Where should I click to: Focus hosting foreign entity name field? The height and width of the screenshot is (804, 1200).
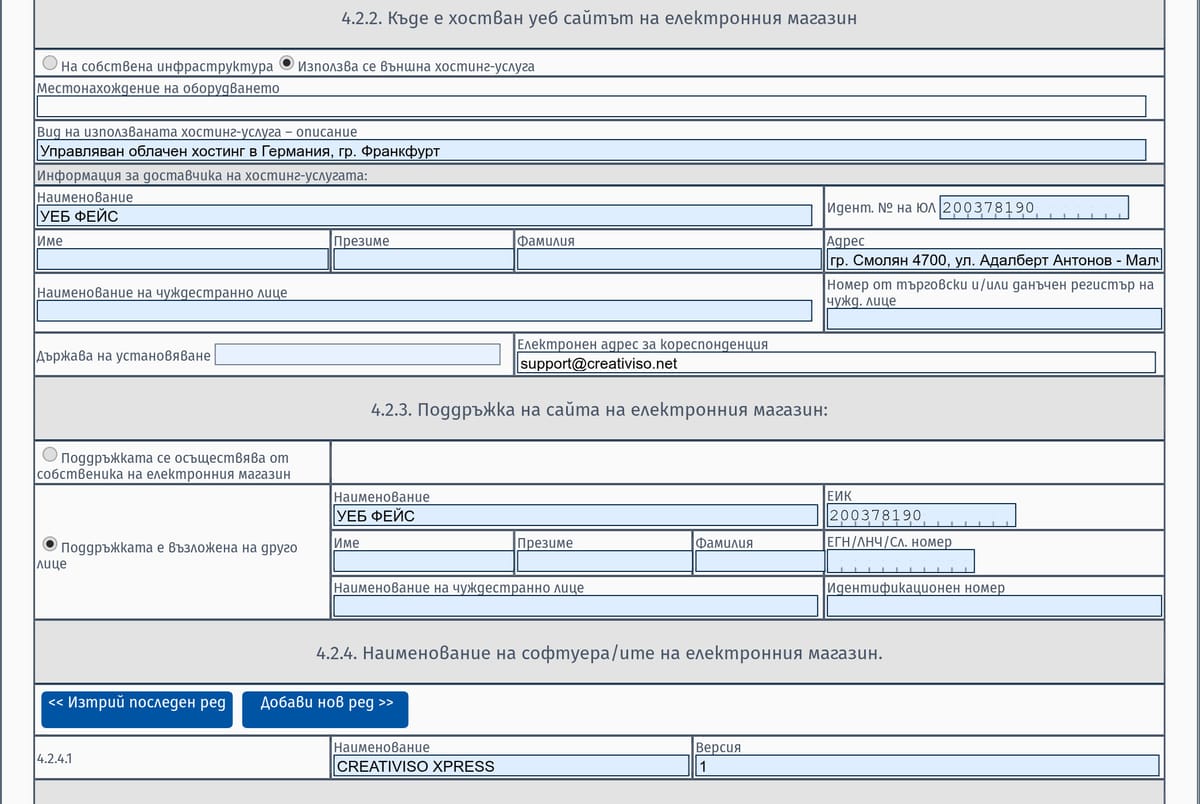click(x=424, y=311)
